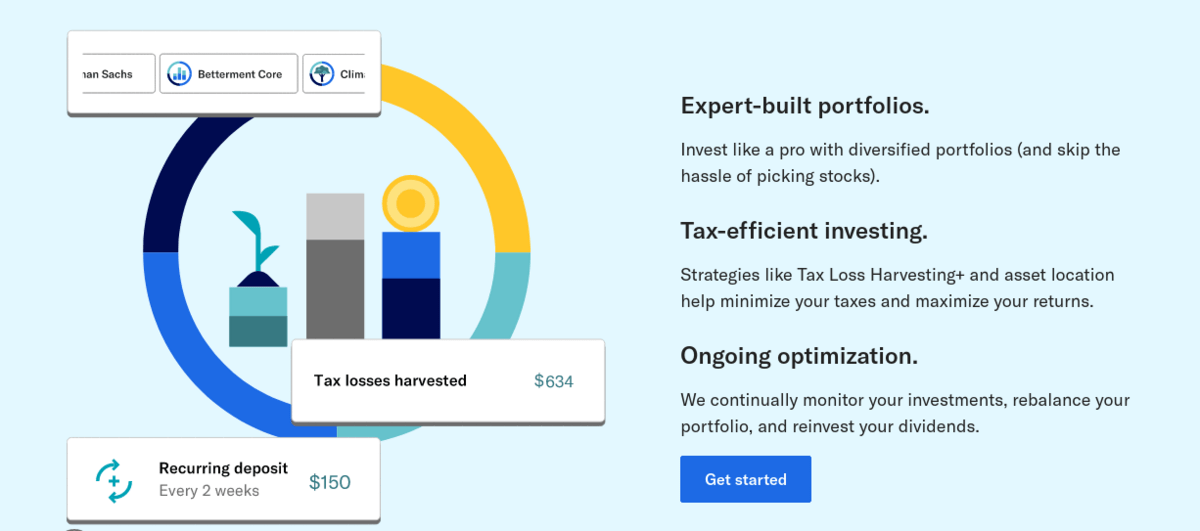Click the Tax-efficient investing heading
The width and height of the screenshot is (1200, 531).
click(x=804, y=231)
